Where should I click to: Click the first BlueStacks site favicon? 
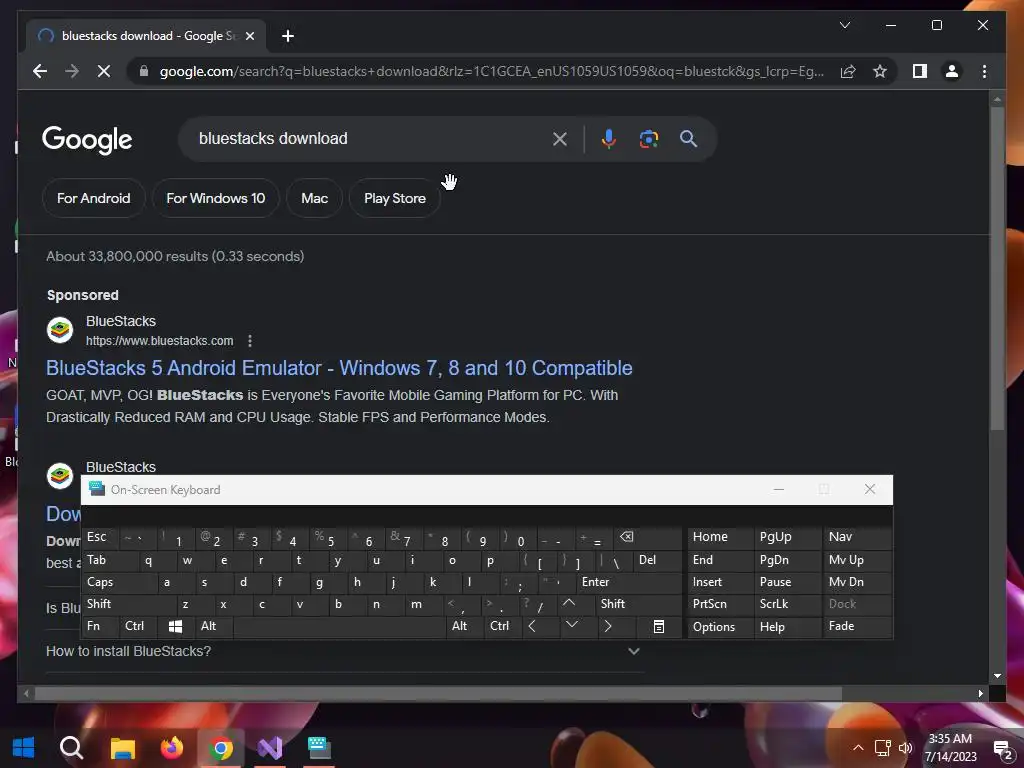point(60,330)
